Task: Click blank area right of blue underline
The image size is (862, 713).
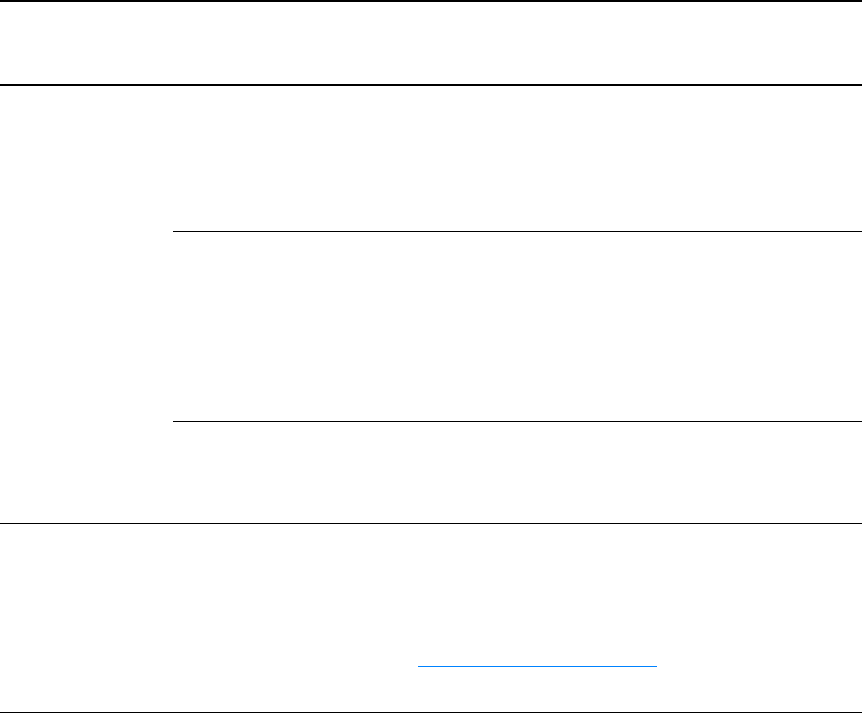Action: coord(759,666)
